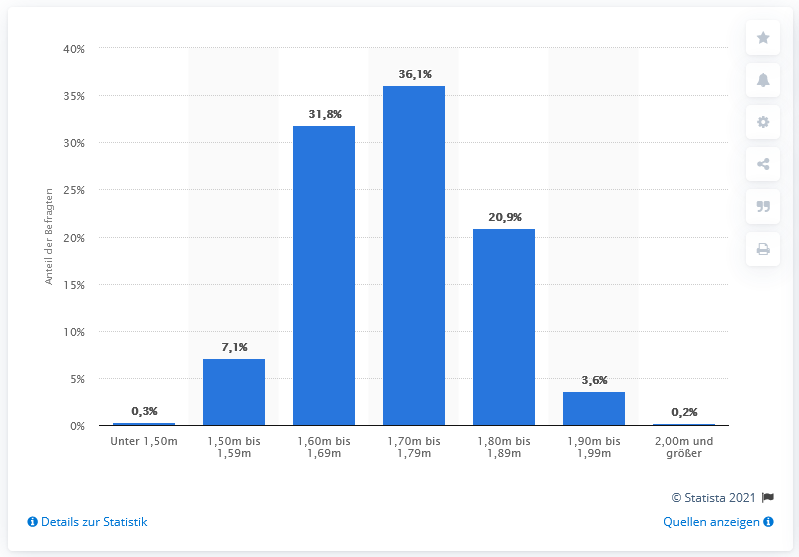The image size is (799, 557).
Task: Click the 36,1% data label
Action: click(414, 74)
